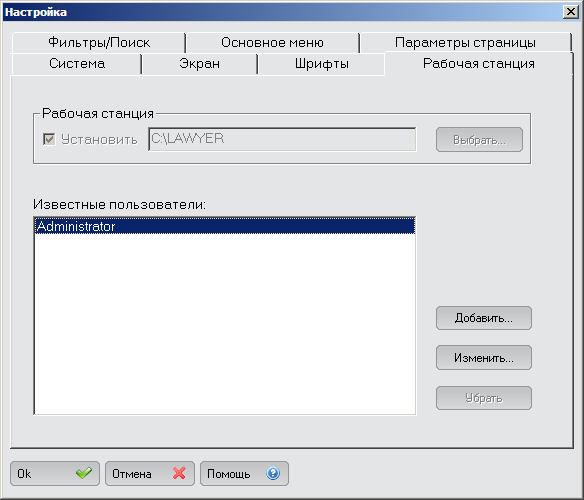Click the Выбрать... browse button

click(479, 140)
